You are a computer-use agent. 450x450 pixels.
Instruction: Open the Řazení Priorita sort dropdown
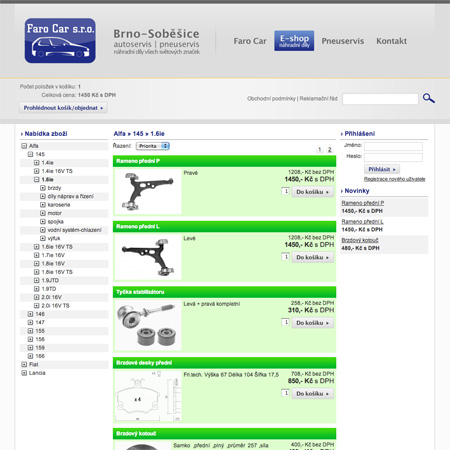(153, 146)
